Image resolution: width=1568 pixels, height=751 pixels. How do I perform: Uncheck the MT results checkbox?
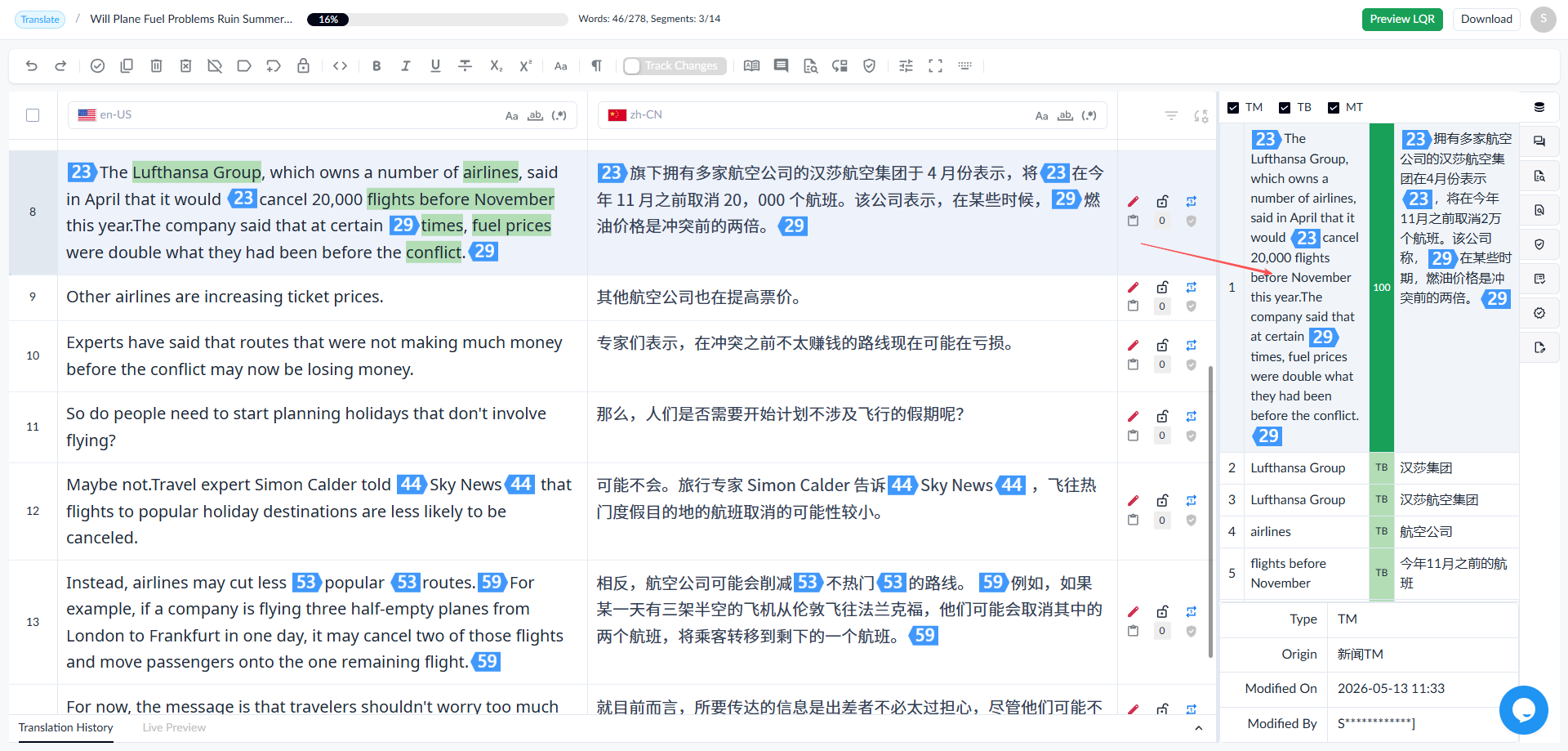tap(1334, 108)
